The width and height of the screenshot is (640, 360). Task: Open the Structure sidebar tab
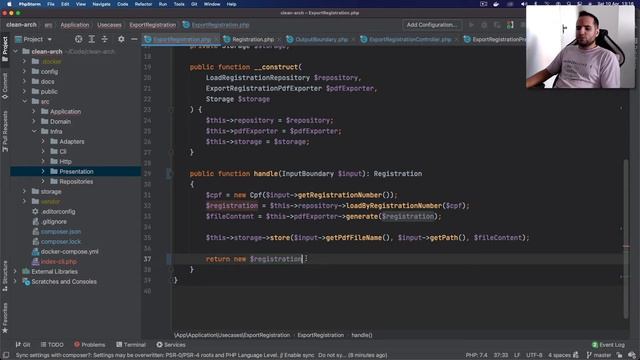tap(5, 276)
